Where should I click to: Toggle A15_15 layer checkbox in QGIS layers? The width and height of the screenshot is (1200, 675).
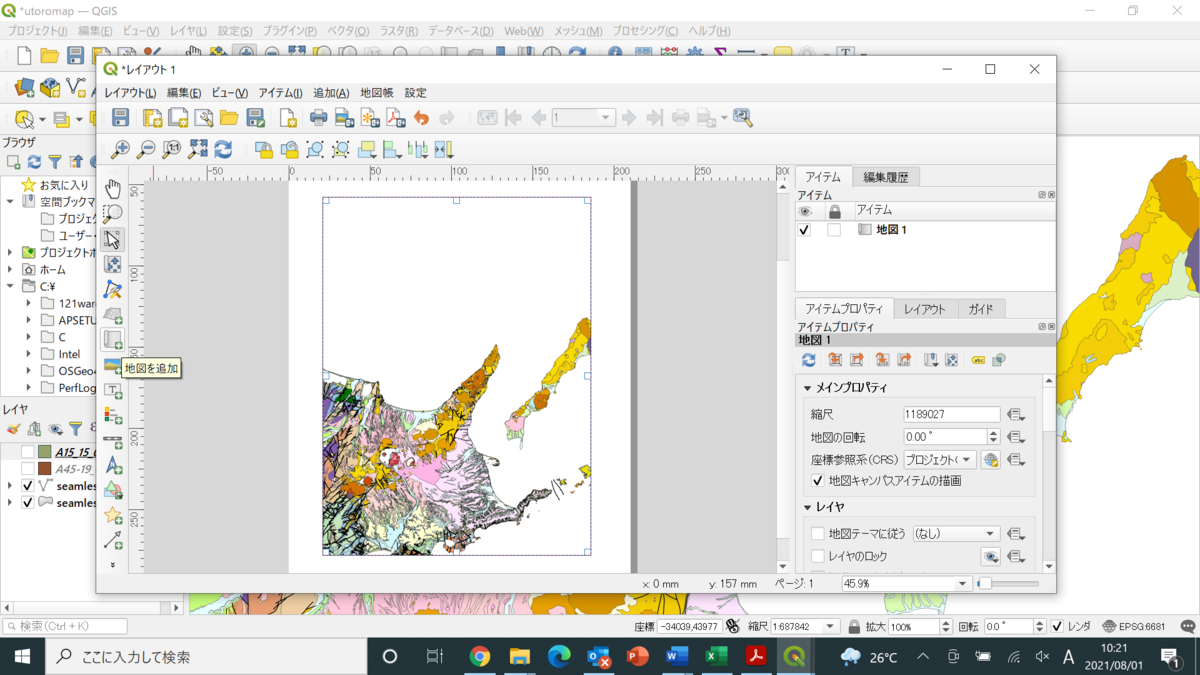28,452
